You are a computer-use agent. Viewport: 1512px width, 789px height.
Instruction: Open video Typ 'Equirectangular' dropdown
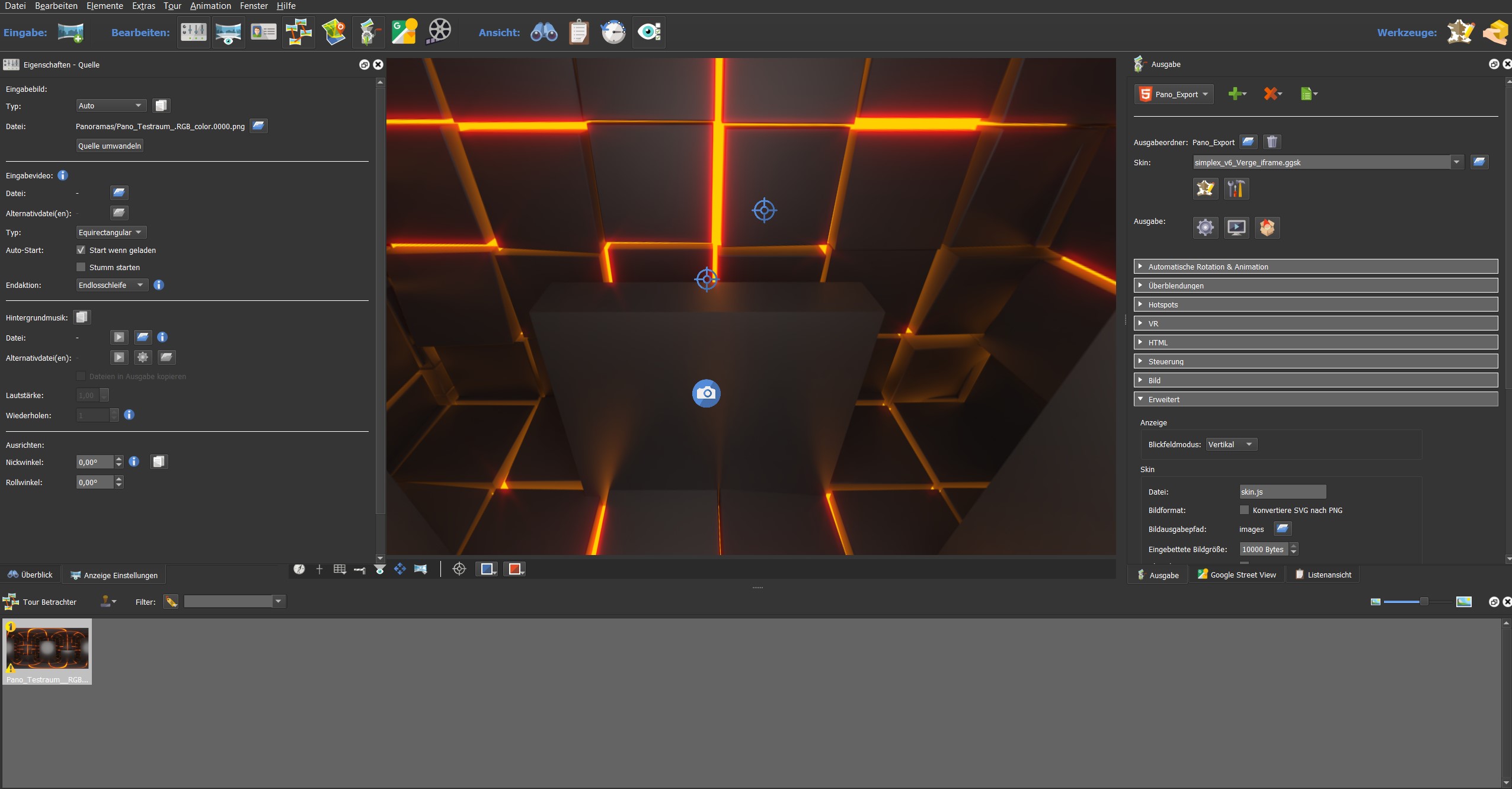pos(111,232)
